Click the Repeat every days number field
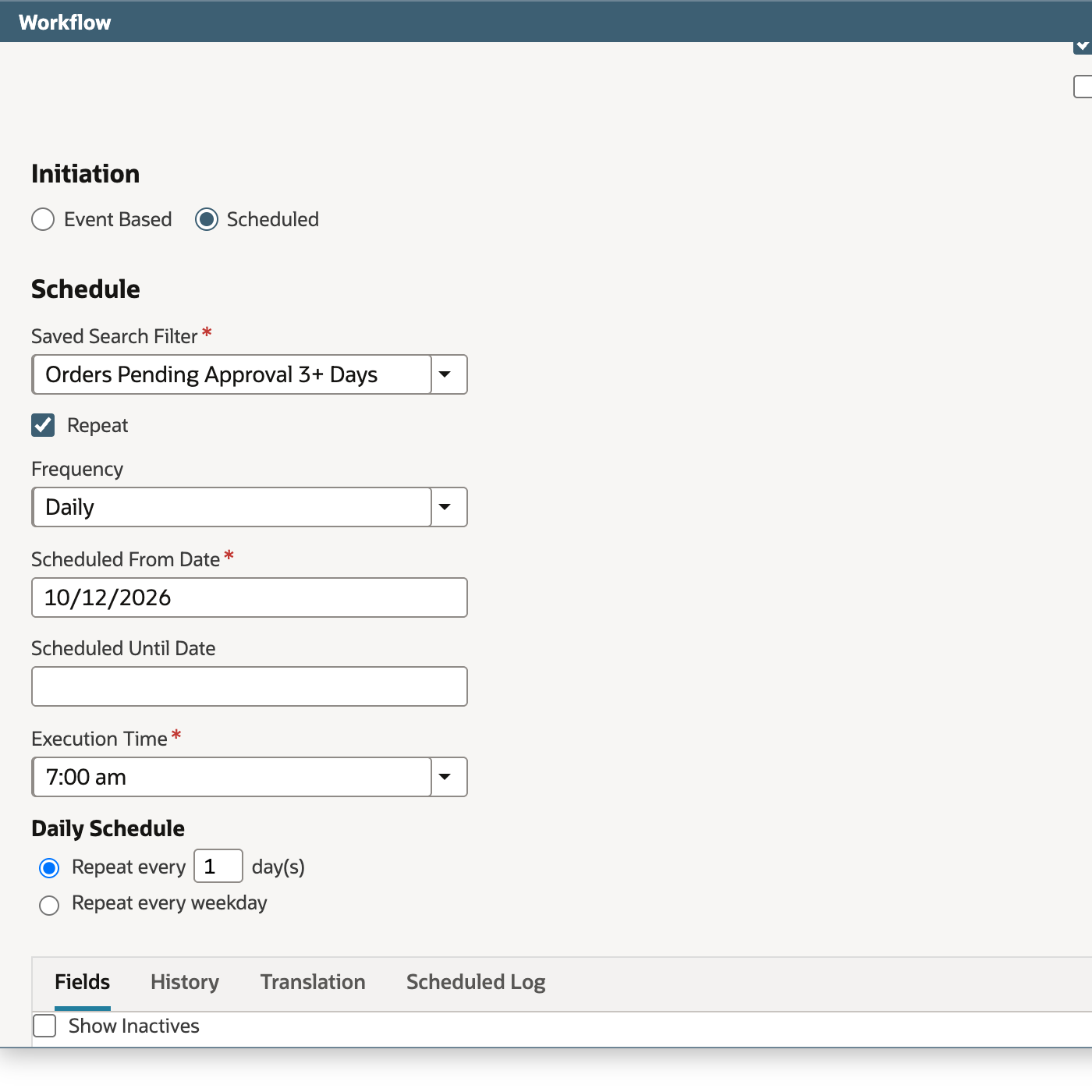Screen dimensions: 1092x1092 218,866
